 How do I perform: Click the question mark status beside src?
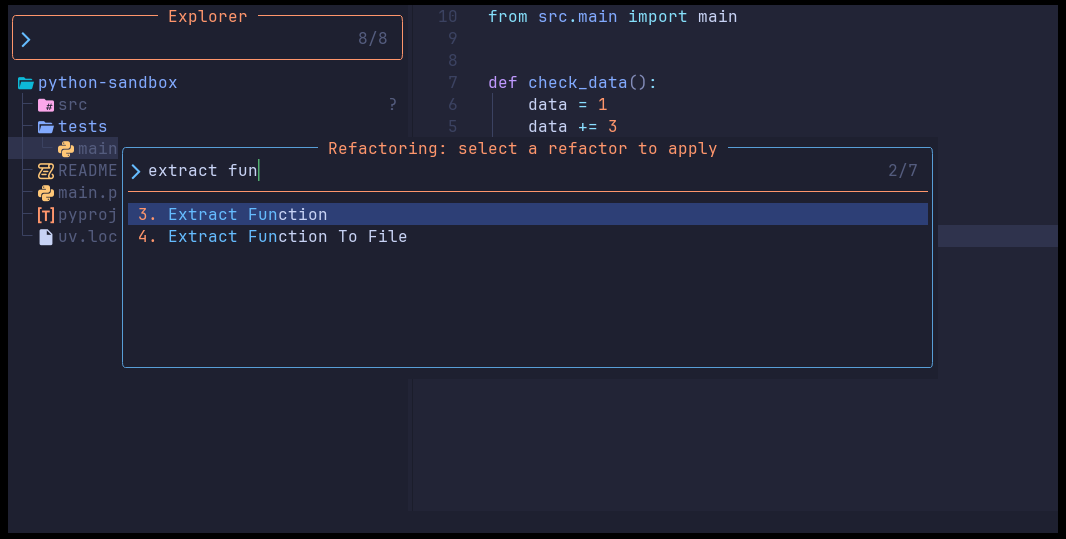(x=392, y=105)
